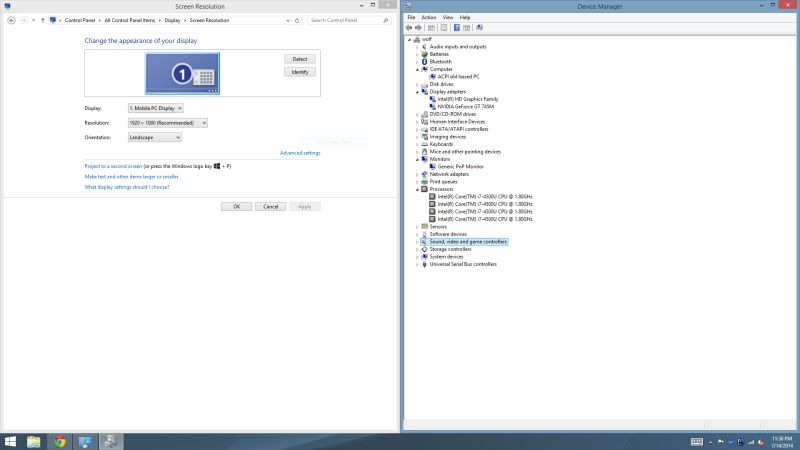
Task: Open File Explorer from the taskbar
Action: 34,441
